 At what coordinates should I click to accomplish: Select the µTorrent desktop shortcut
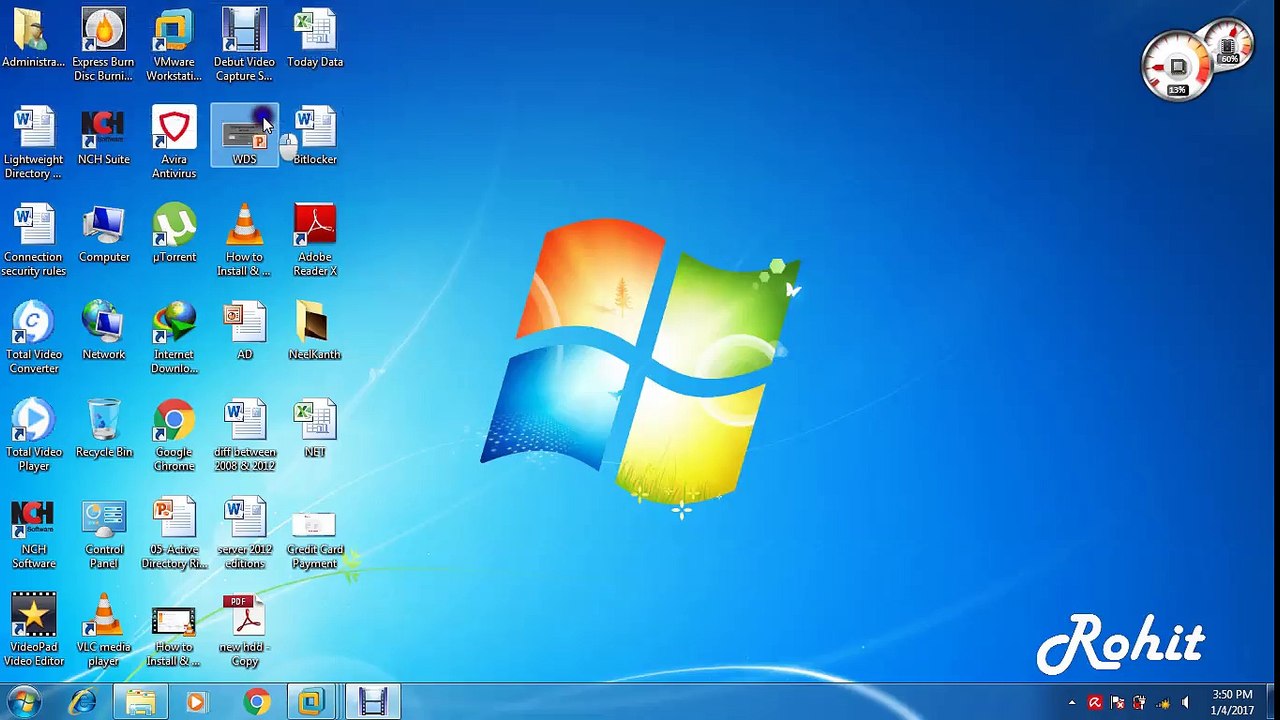click(x=174, y=235)
